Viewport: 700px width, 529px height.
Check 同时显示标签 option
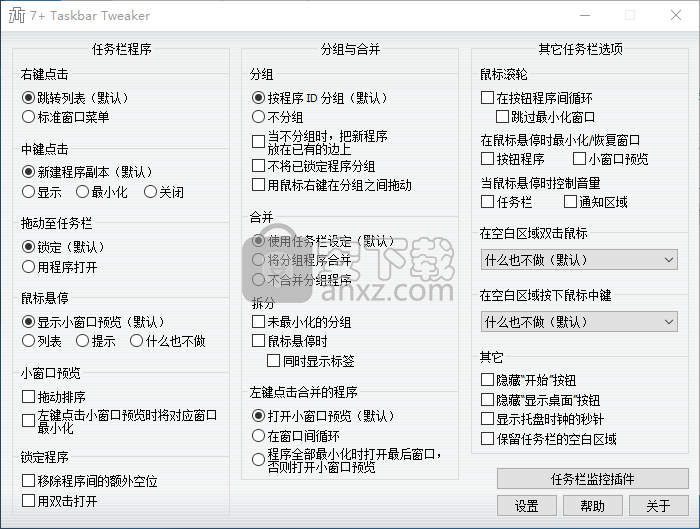311,361
